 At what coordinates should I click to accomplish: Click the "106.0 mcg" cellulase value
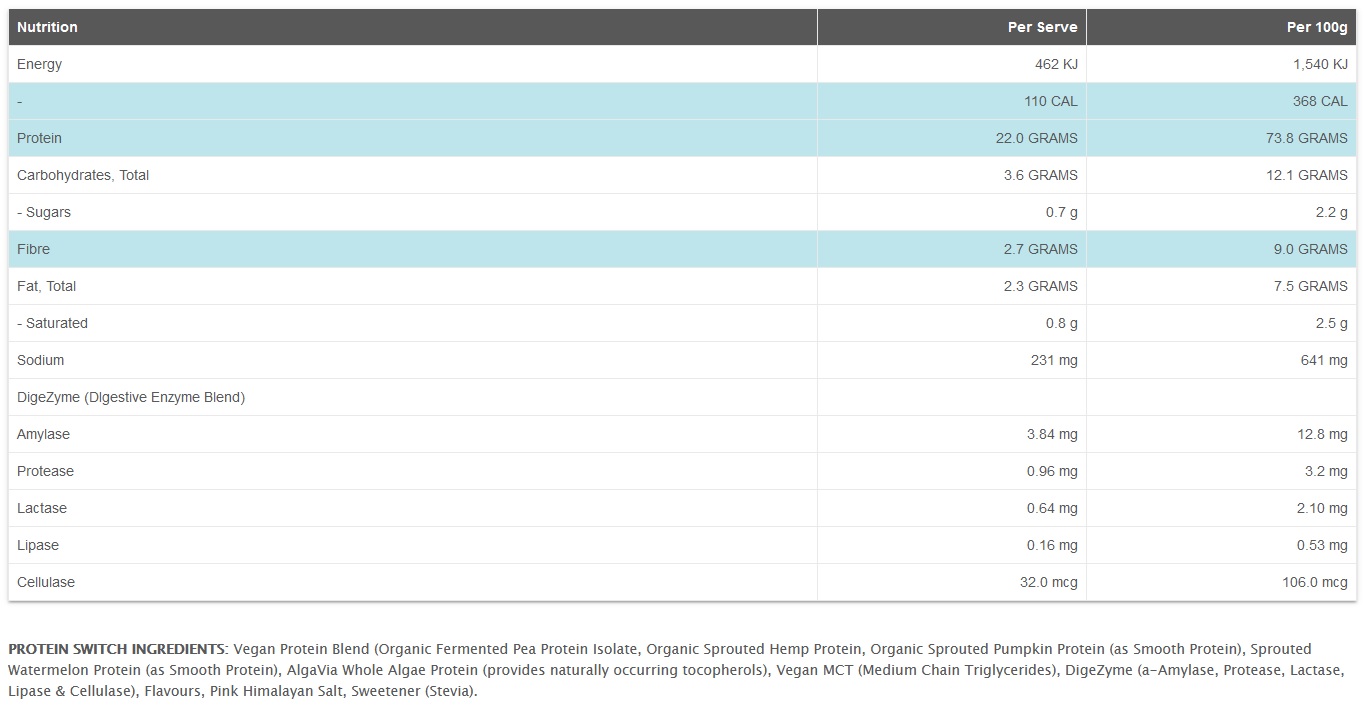click(1315, 582)
